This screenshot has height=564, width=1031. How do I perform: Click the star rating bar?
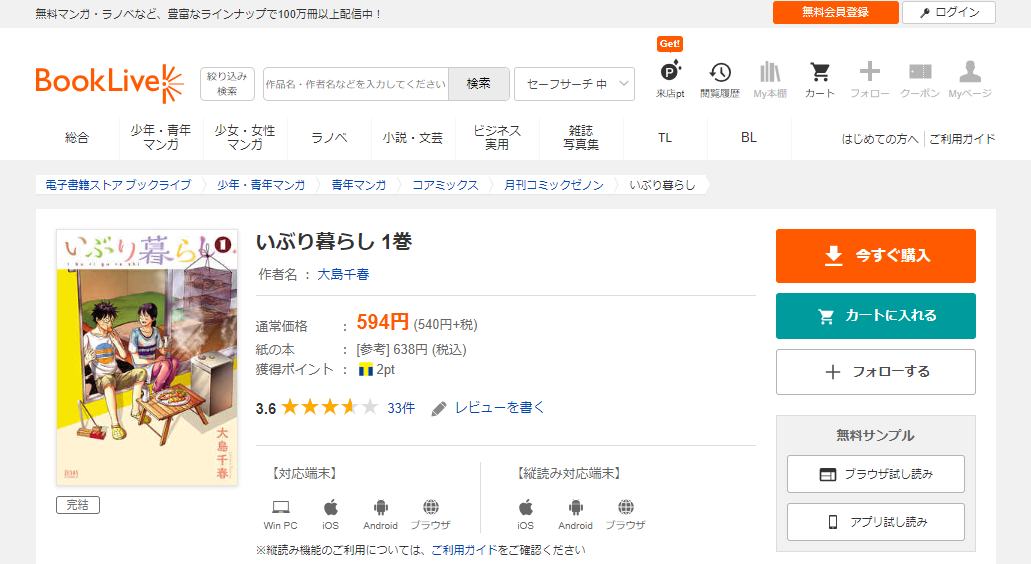tap(329, 408)
